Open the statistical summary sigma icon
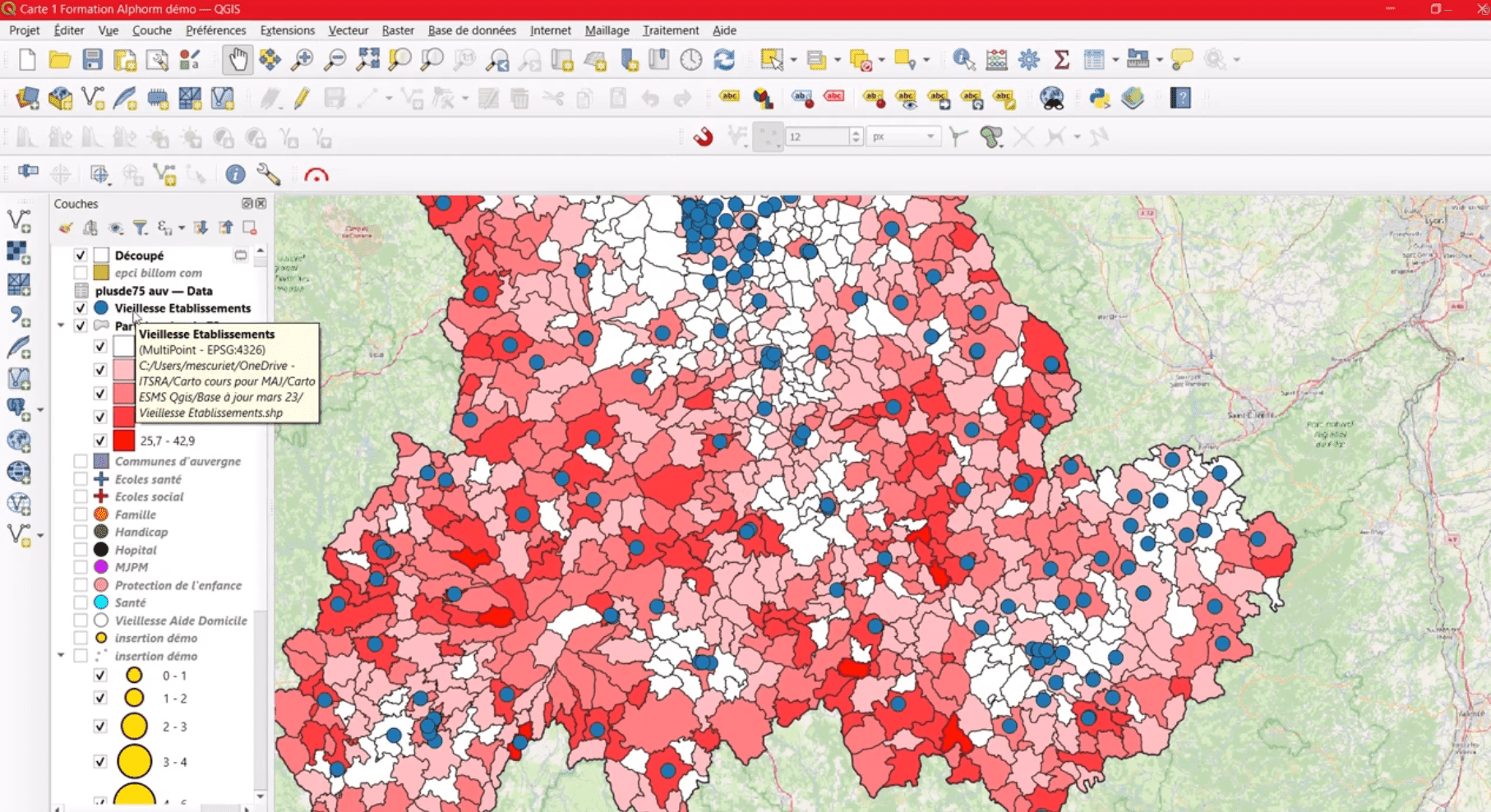This screenshot has width=1491, height=812. tap(1062, 60)
